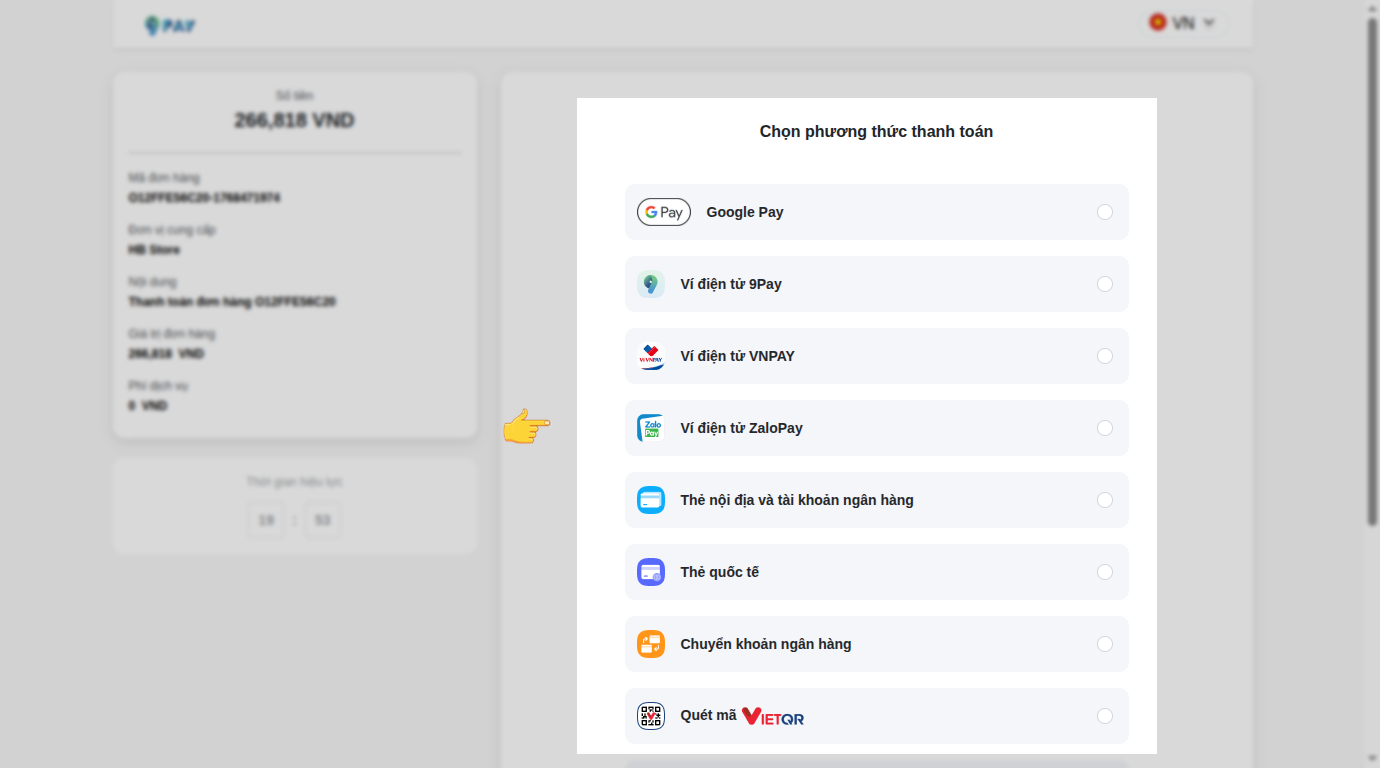Click the VNPAY wallet logo icon
Image resolution: width=1380 pixels, height=768 pixels.
point(651,356)
